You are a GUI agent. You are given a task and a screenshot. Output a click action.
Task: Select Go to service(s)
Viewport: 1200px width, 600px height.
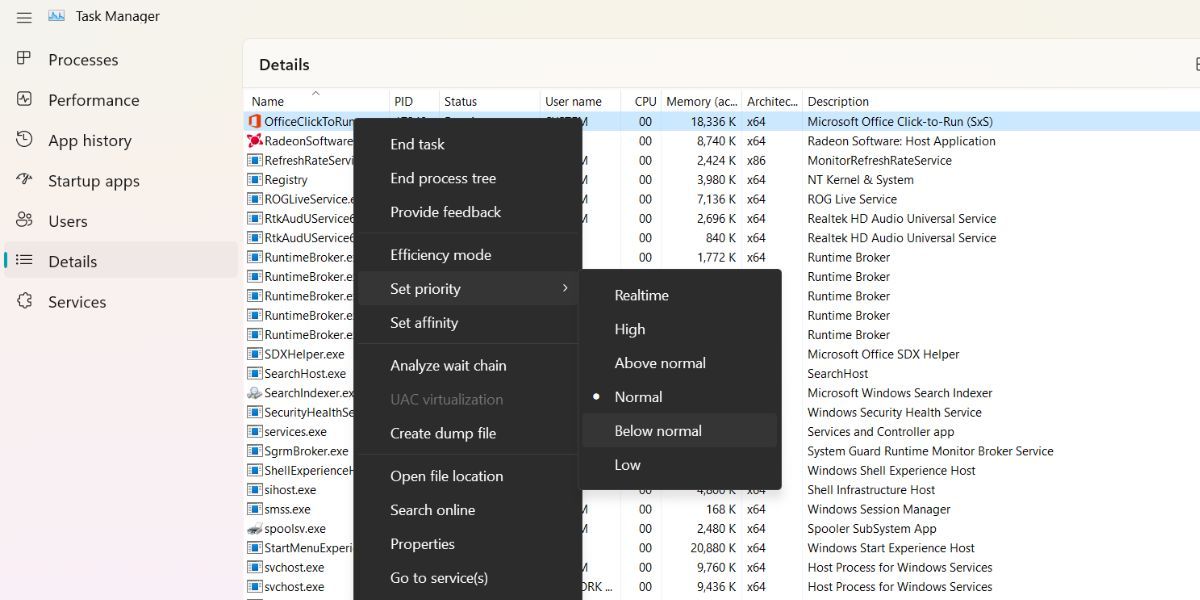[x=467, y=578]
